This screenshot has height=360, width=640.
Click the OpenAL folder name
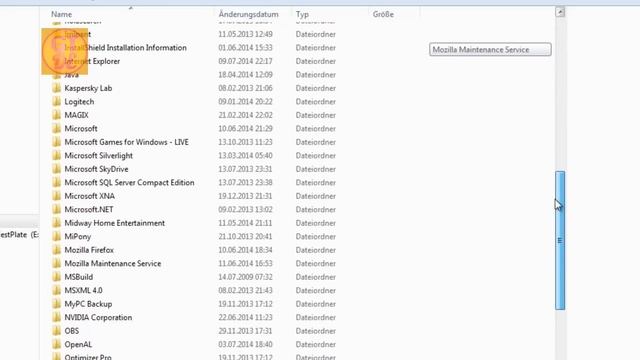tap(78, 344)
